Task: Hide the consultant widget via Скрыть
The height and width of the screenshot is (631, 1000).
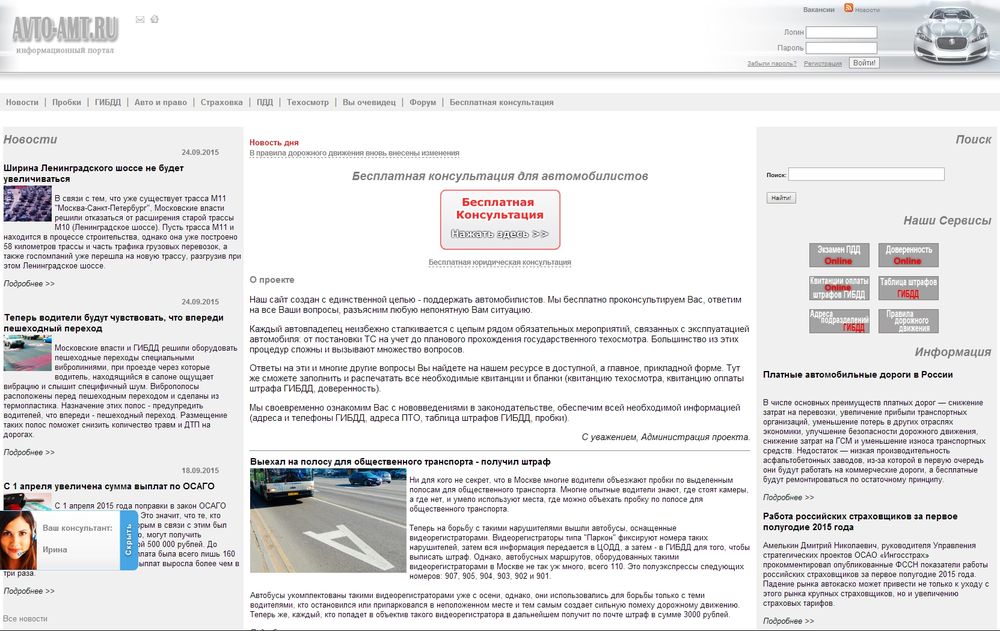Action: pos(128,540)
